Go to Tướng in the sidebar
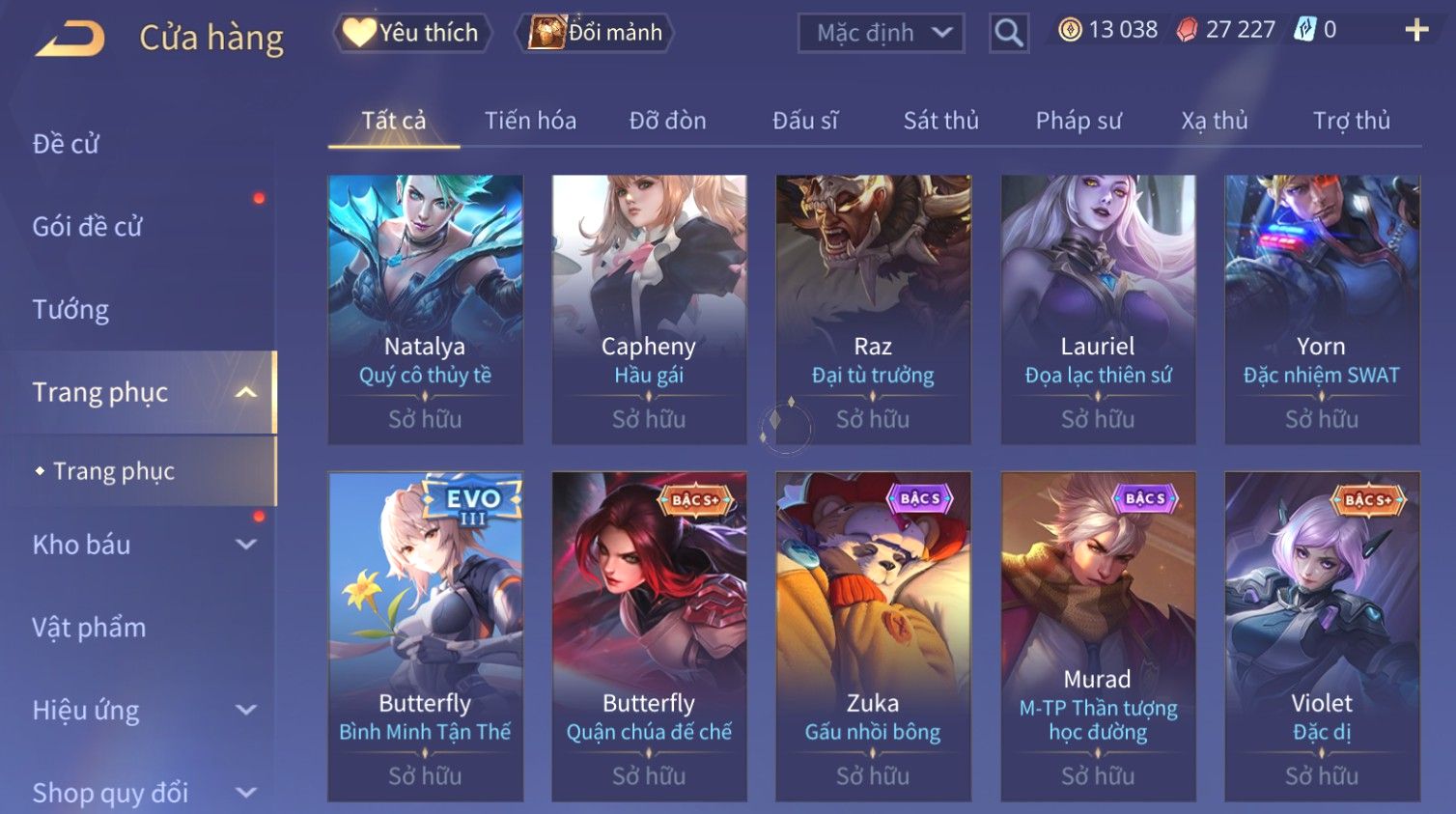The height and width of the screenshot is (814, 1456). [x=71, y=310]
